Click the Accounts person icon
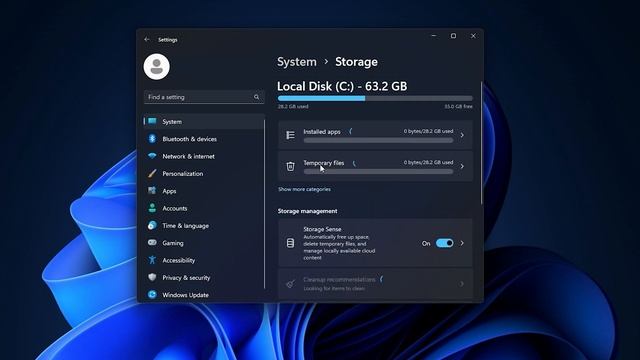640x360 pixels. pos(152,208)
